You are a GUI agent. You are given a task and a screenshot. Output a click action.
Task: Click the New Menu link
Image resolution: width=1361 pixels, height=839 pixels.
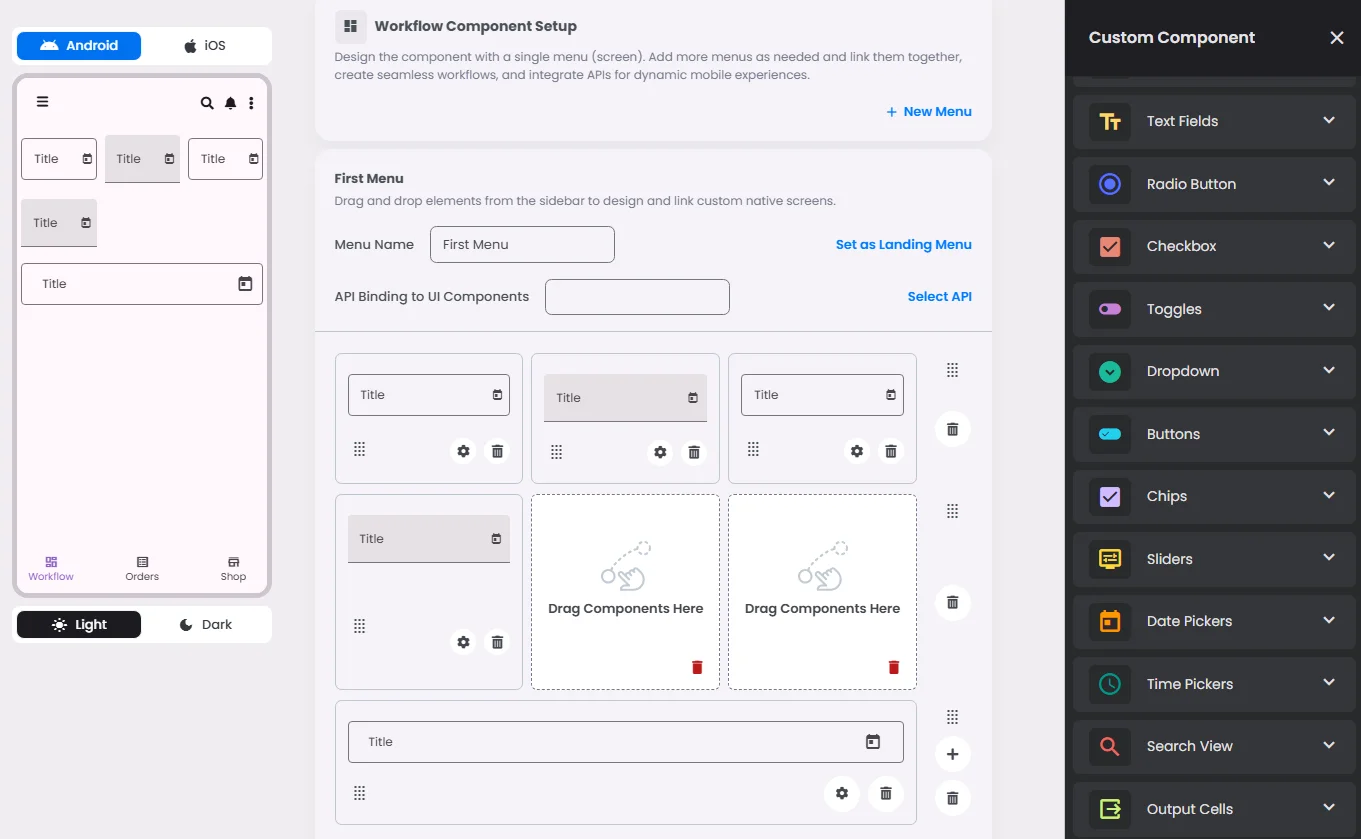928,112
